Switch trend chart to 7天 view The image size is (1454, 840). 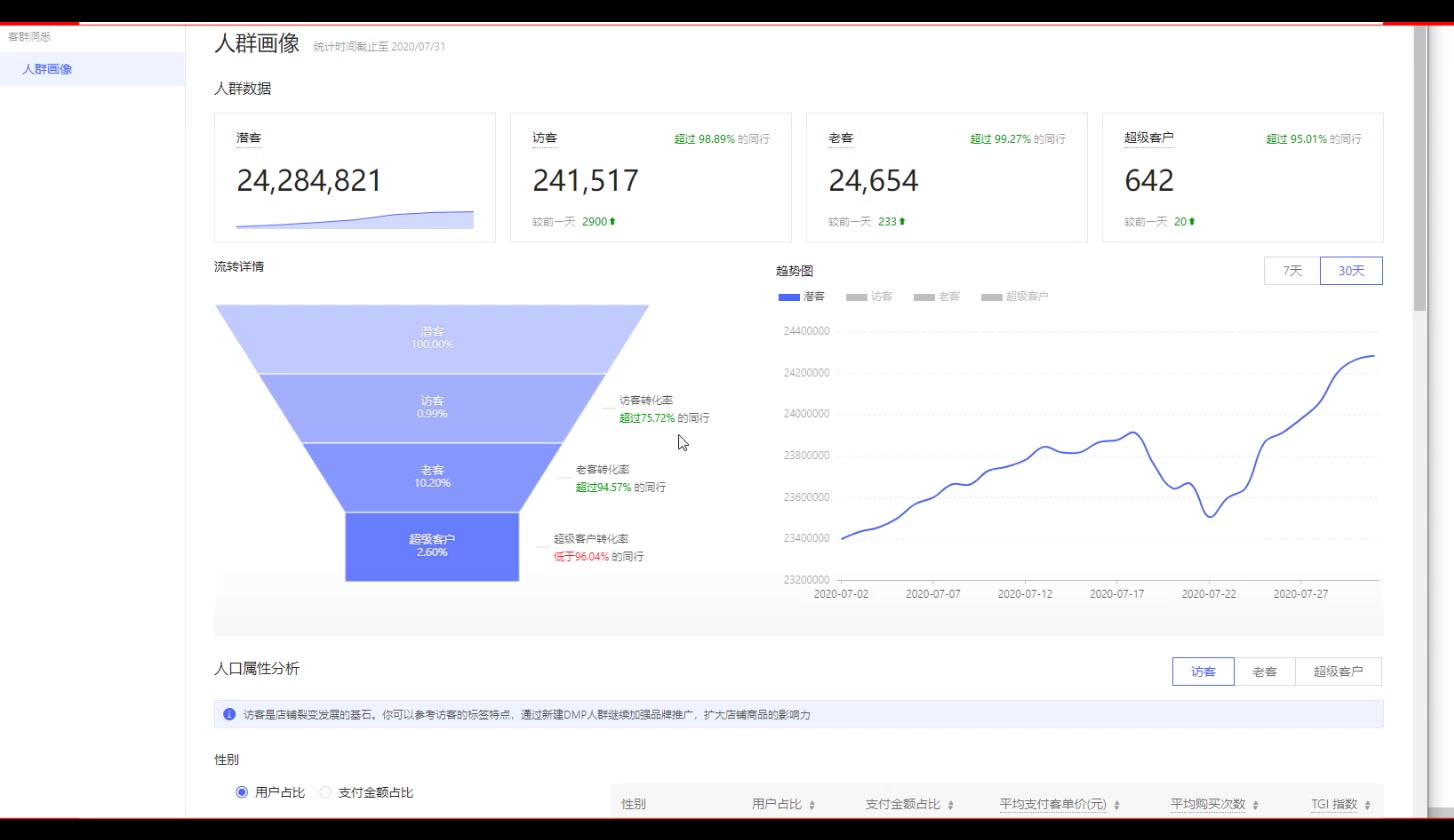[x=1292, y=271]
